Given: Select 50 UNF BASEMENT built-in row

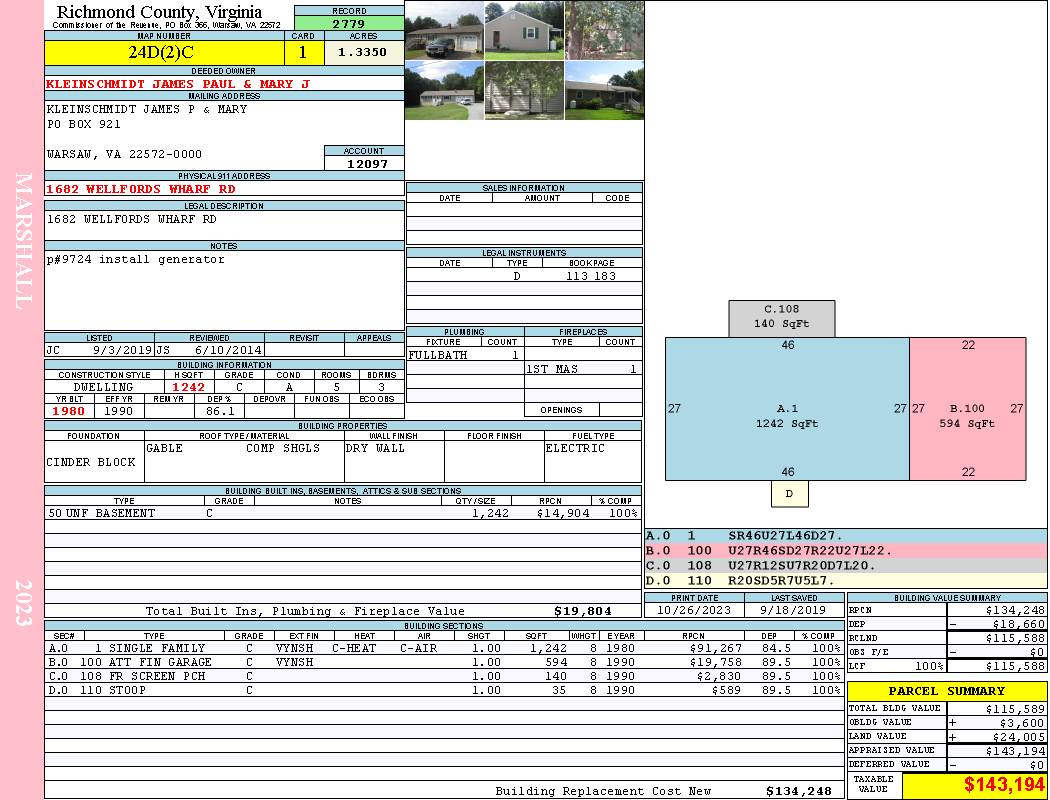Looking at the screenshot, I should (x=343, y=513).
